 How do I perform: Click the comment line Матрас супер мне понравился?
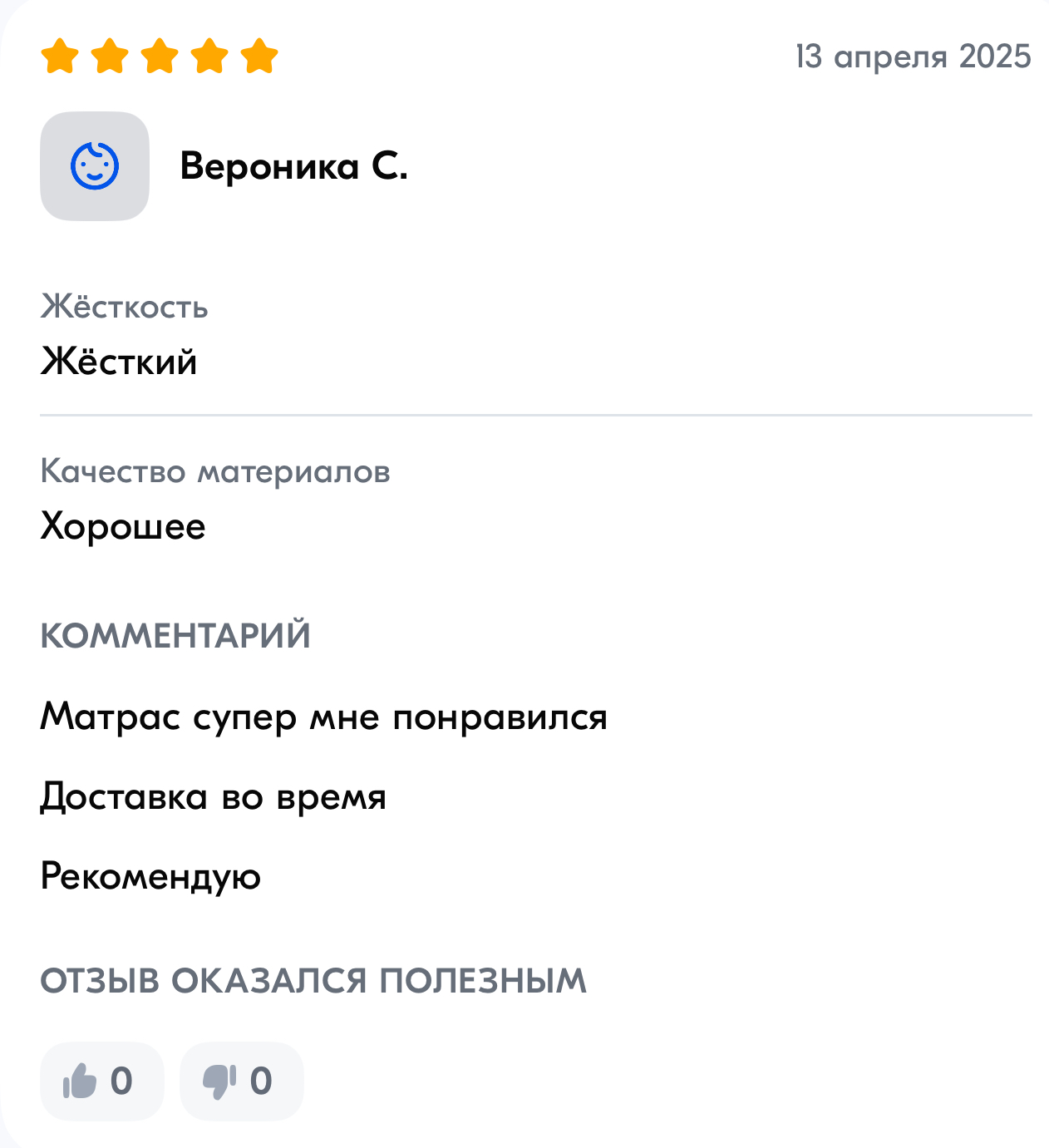(323, 717)
